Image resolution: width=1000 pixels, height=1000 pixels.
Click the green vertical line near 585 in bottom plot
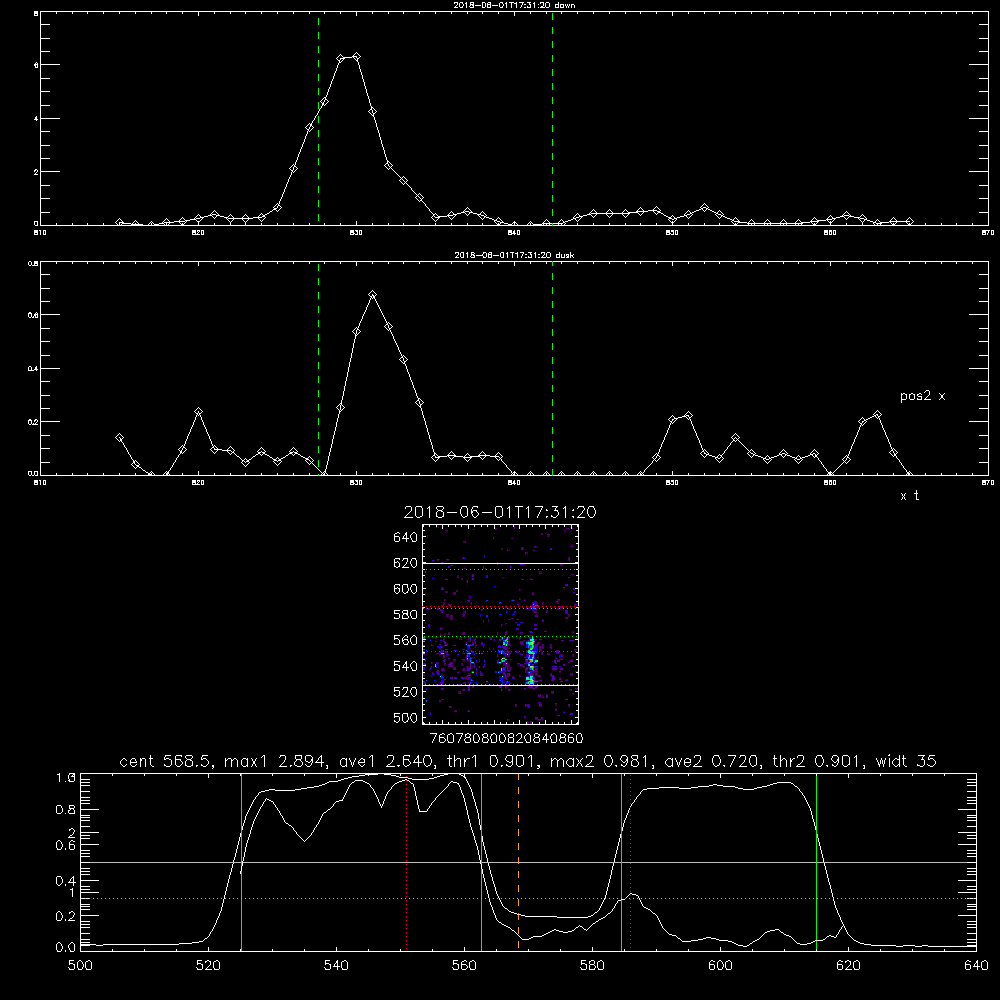621,861
